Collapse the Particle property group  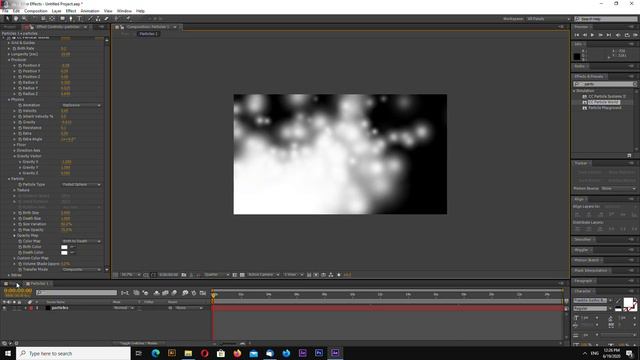tap(9, 179)
